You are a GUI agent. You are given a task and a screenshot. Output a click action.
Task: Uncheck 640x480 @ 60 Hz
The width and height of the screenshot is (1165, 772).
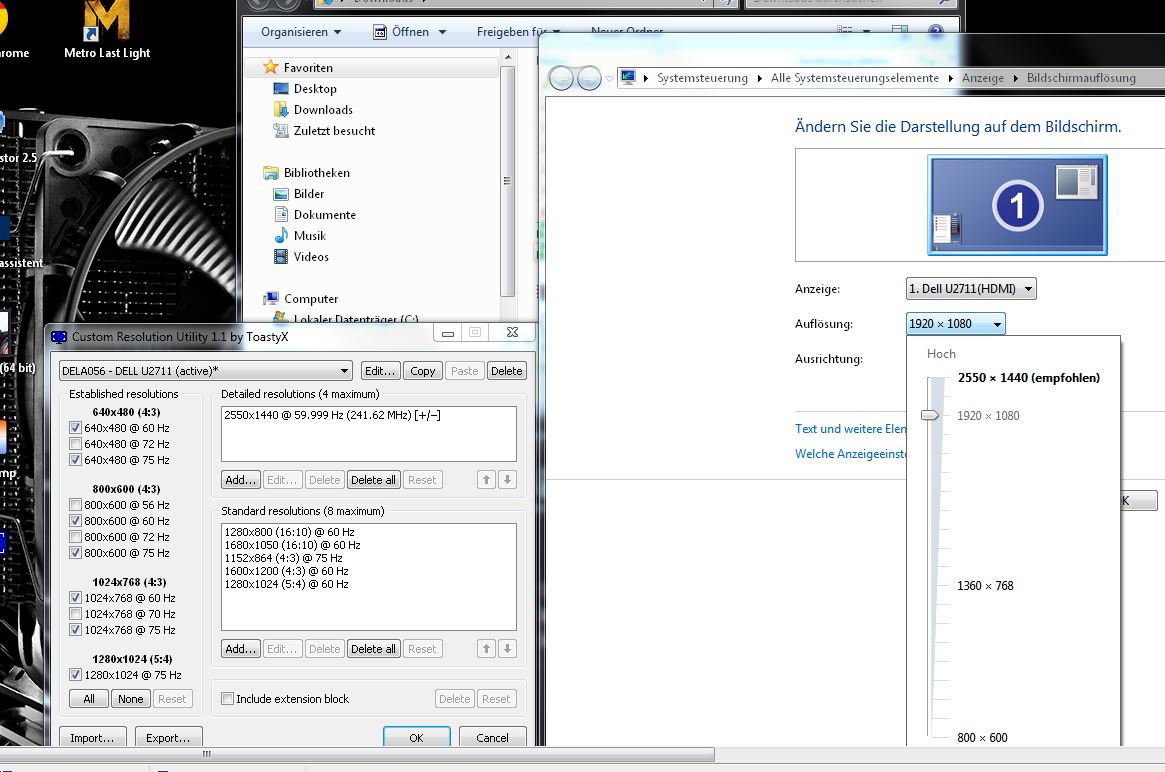point(75,428)
